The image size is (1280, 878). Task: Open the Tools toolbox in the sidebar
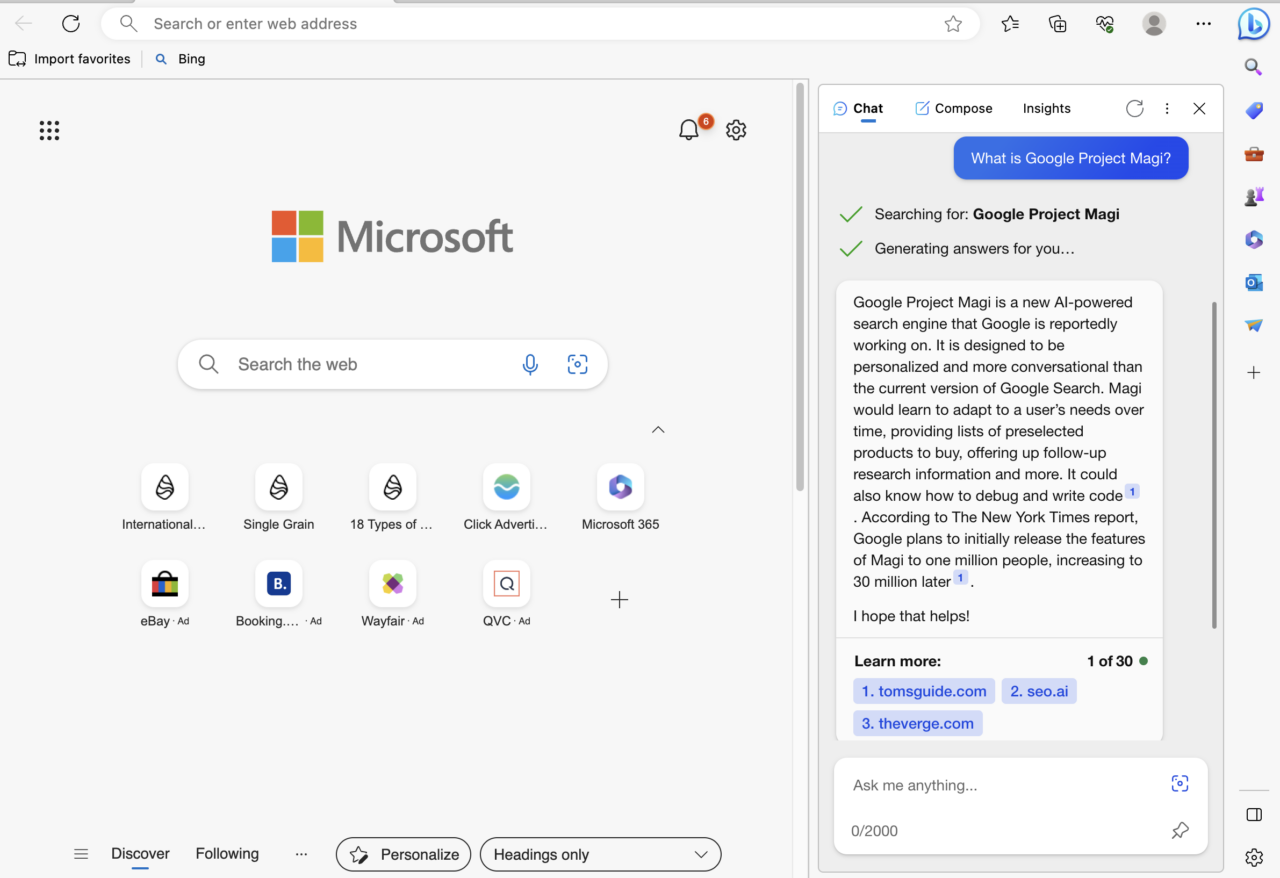coord(1253,153)
